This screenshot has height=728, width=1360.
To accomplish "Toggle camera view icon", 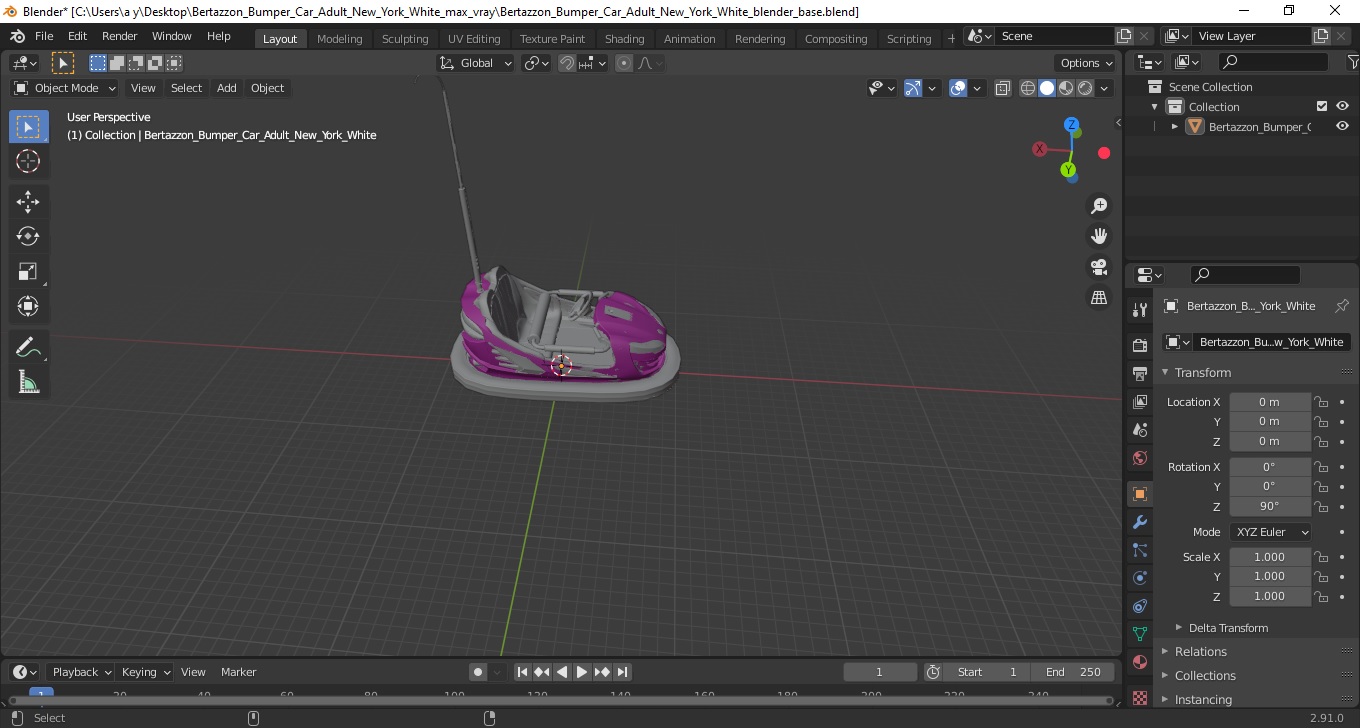I will click(1099, 267).
